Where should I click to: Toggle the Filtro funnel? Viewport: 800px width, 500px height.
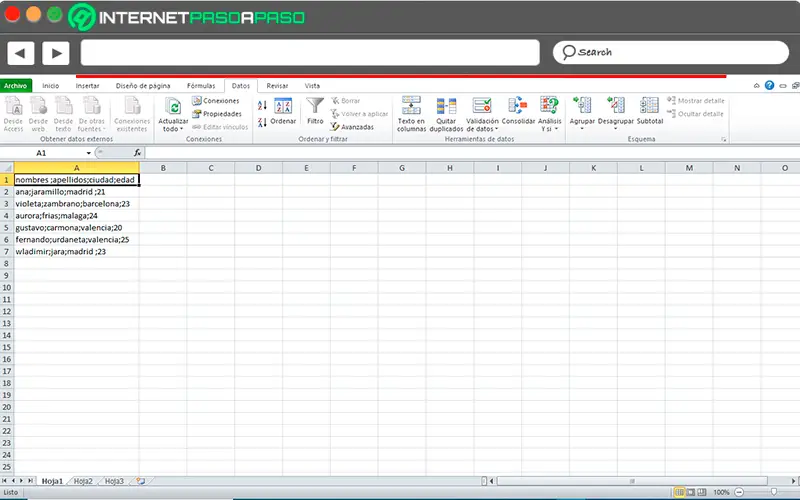tap(315, 111)
